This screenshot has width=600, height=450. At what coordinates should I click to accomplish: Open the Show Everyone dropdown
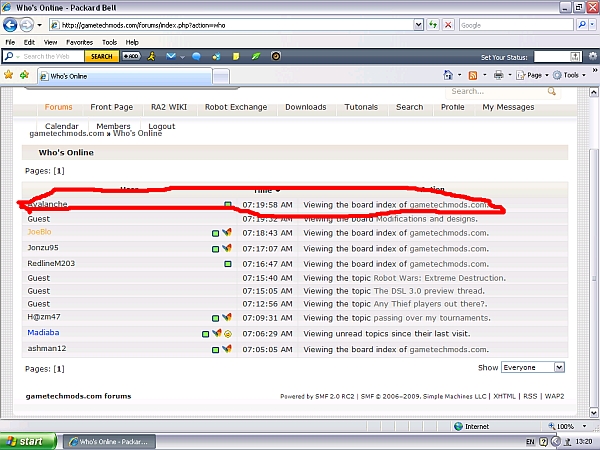pyautogui.click(x=533, y=367)
